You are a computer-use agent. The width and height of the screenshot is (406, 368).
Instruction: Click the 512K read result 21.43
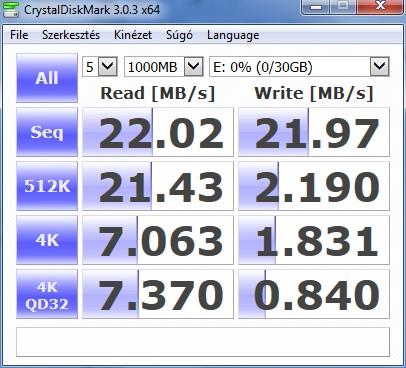[158, 186]
